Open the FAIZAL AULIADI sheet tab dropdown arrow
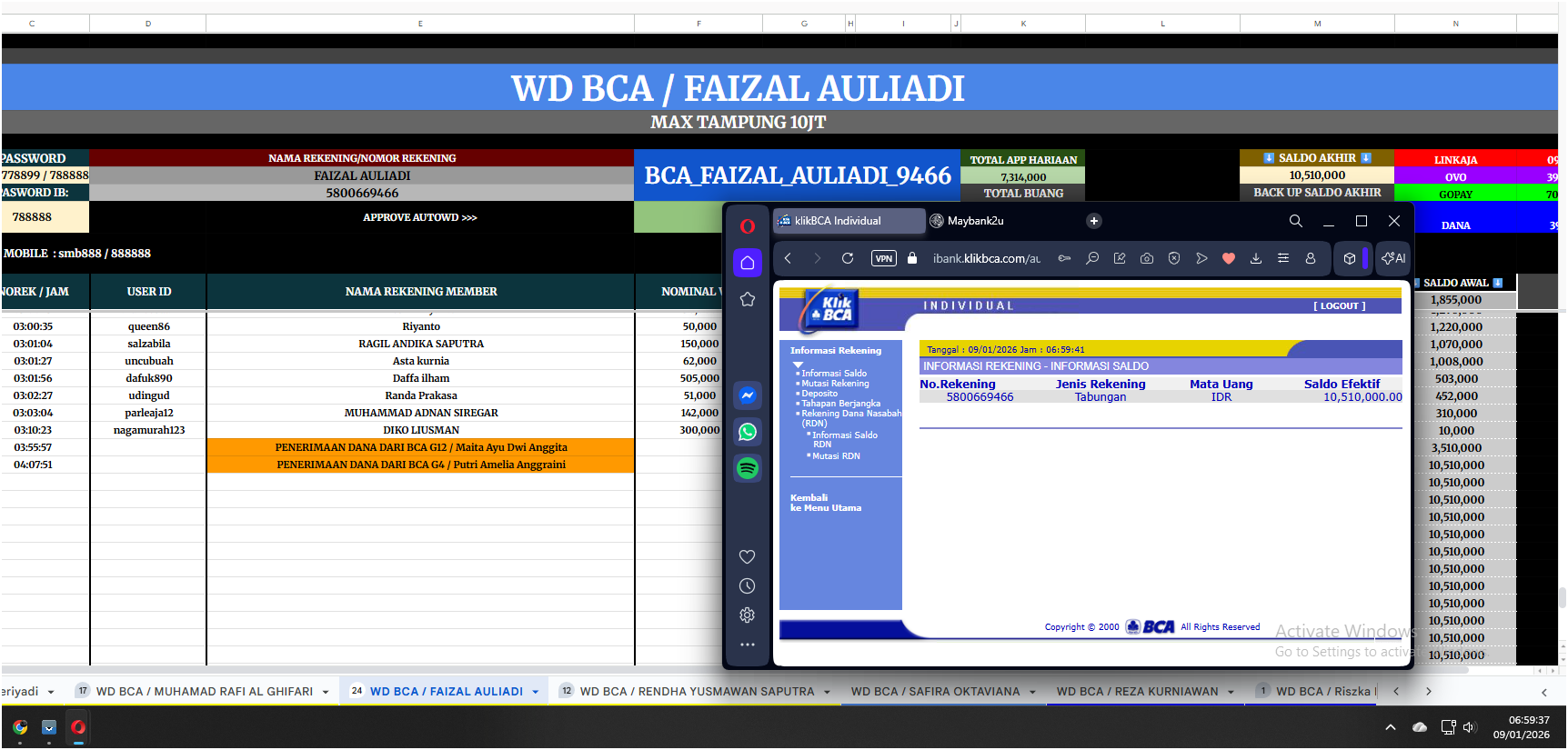The height and width of the screenshot is (750, 1568). coord(536,693)
